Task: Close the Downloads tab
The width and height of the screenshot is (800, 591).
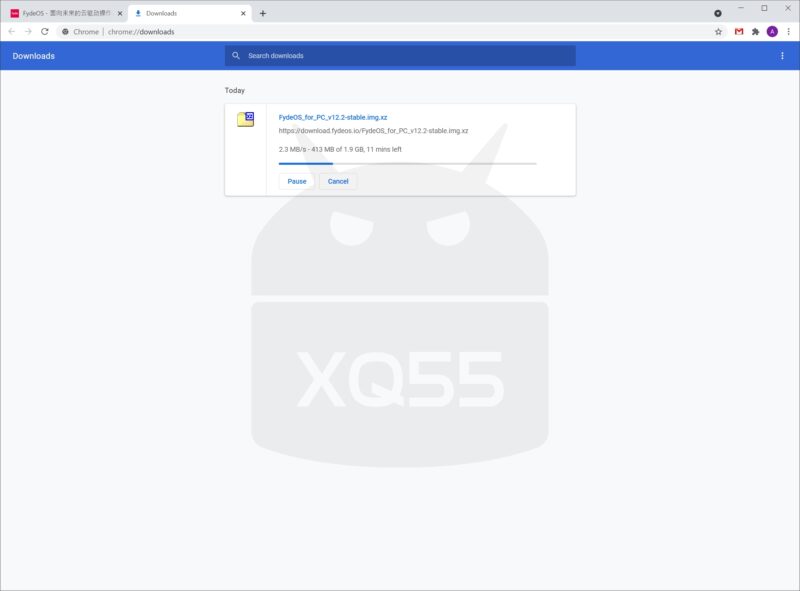Action: [243, 13]
